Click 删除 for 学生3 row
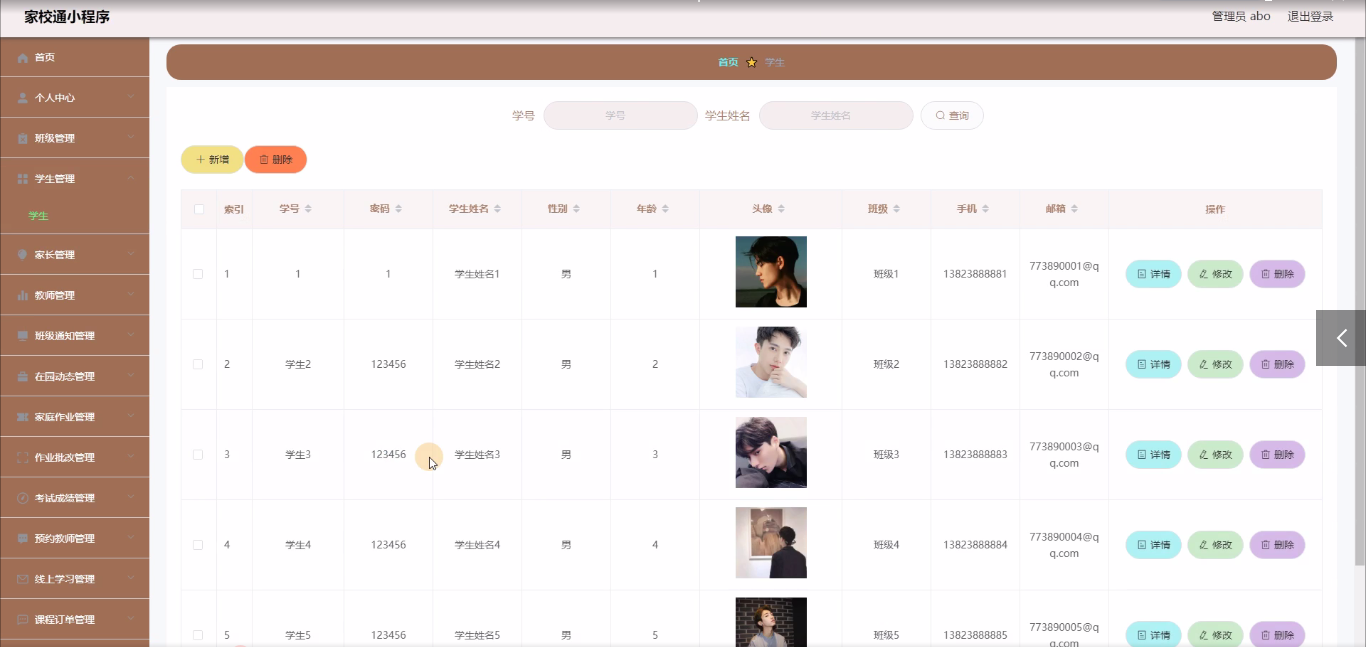This screenshot has width=1366, height=647. coord(1277,454)
